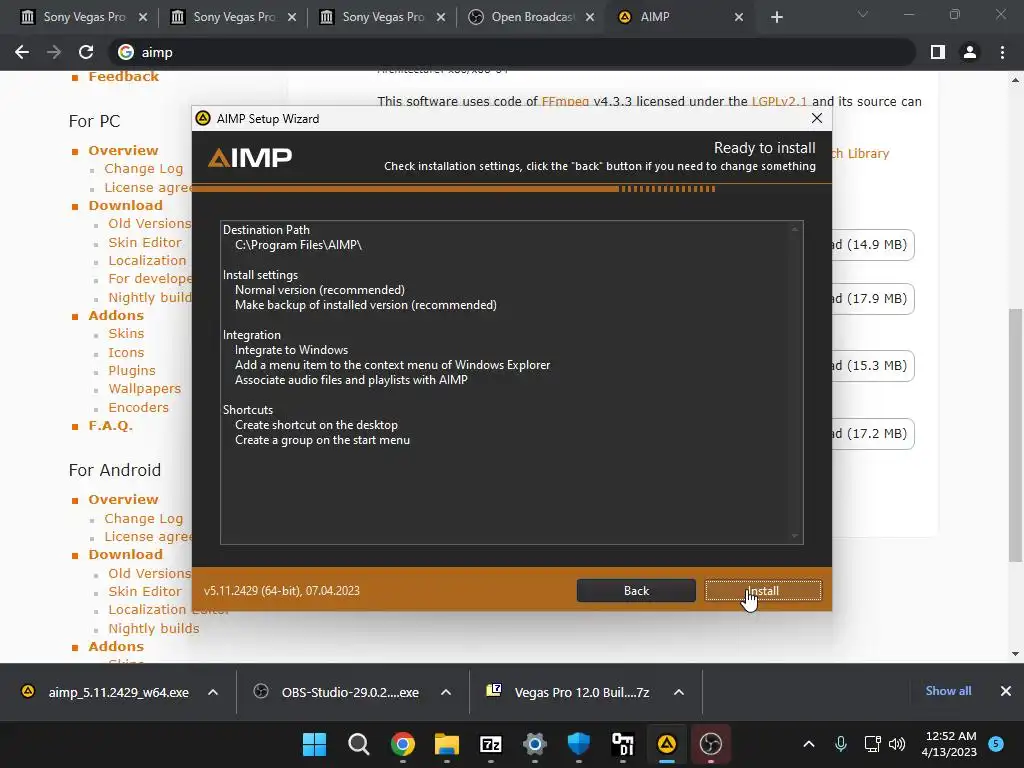Screen dimensions: 1024x768
Task: Open the Feedback link in the sidebar
Action: point(123,76)
